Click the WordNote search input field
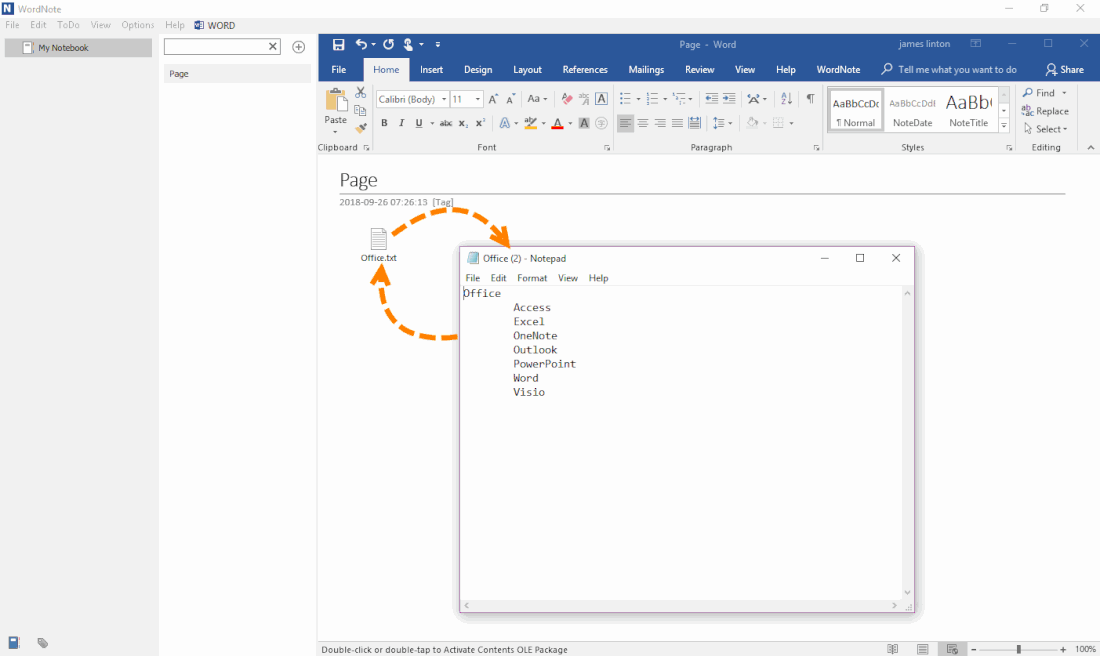This screenshot has height=656, width=1100. tap(215, 46)
